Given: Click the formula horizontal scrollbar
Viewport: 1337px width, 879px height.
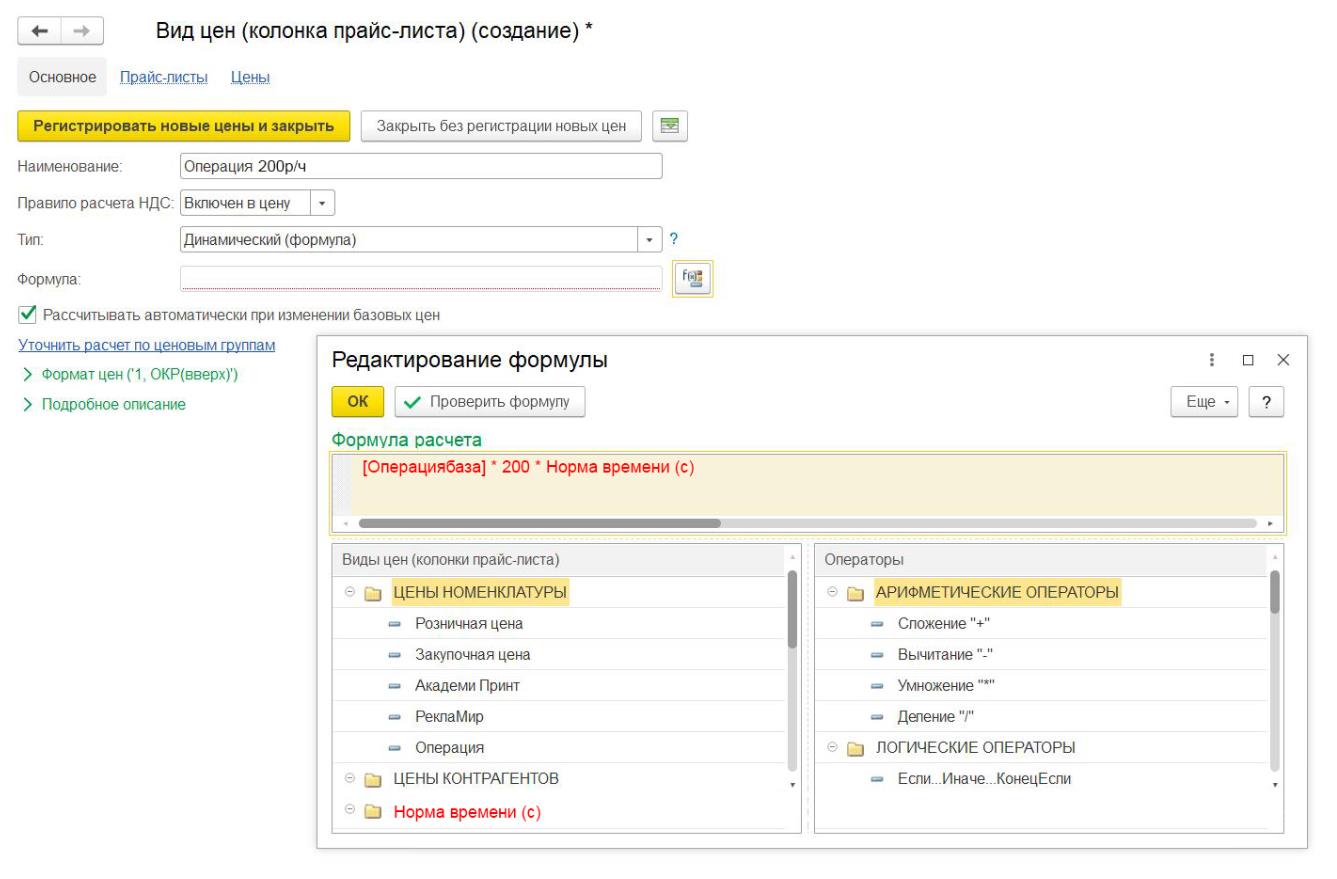Looking at the screenshot, I should pyautogui.click(x=540, y=523).
